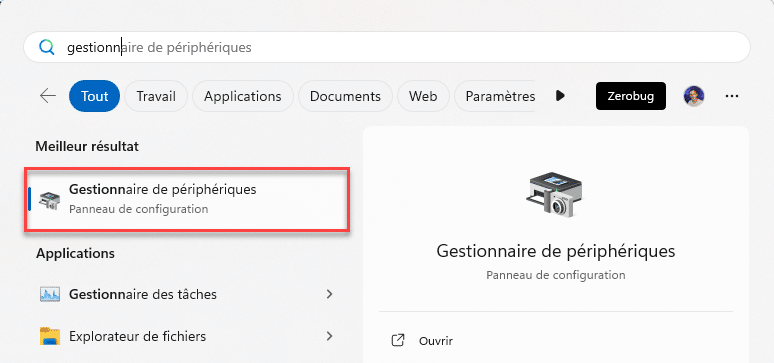Click the search text input field

[387, 47]
